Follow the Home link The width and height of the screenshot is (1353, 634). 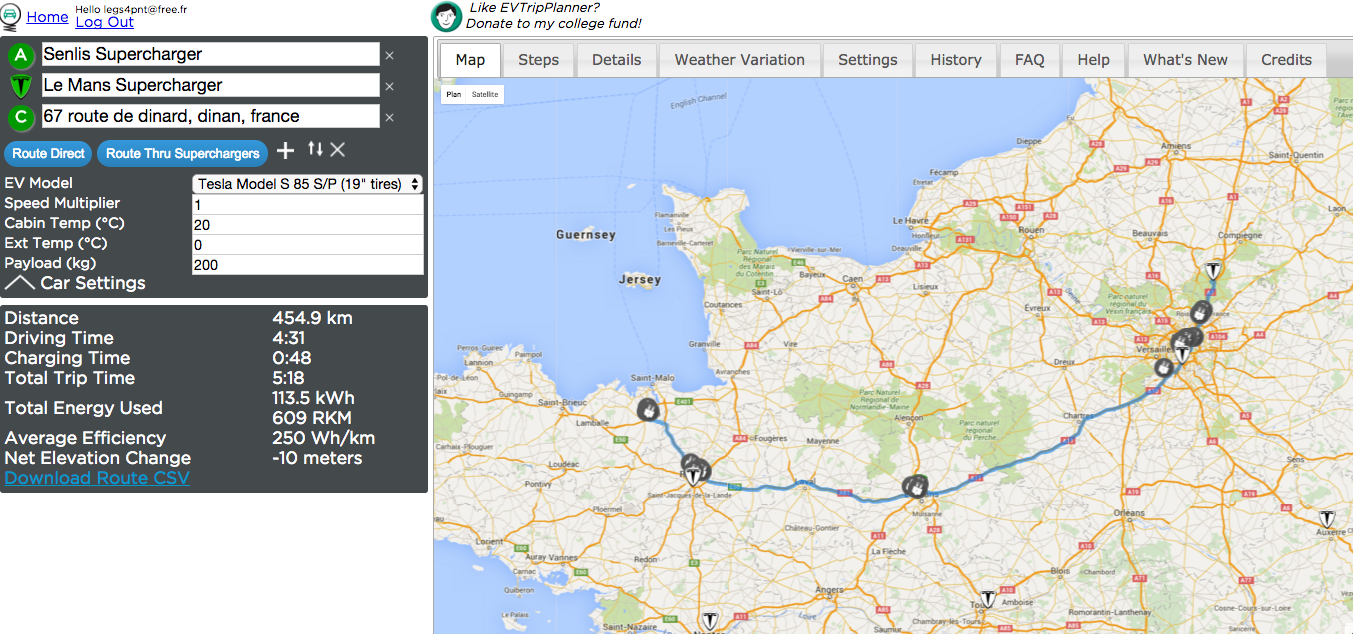click(x=47, y=17)
